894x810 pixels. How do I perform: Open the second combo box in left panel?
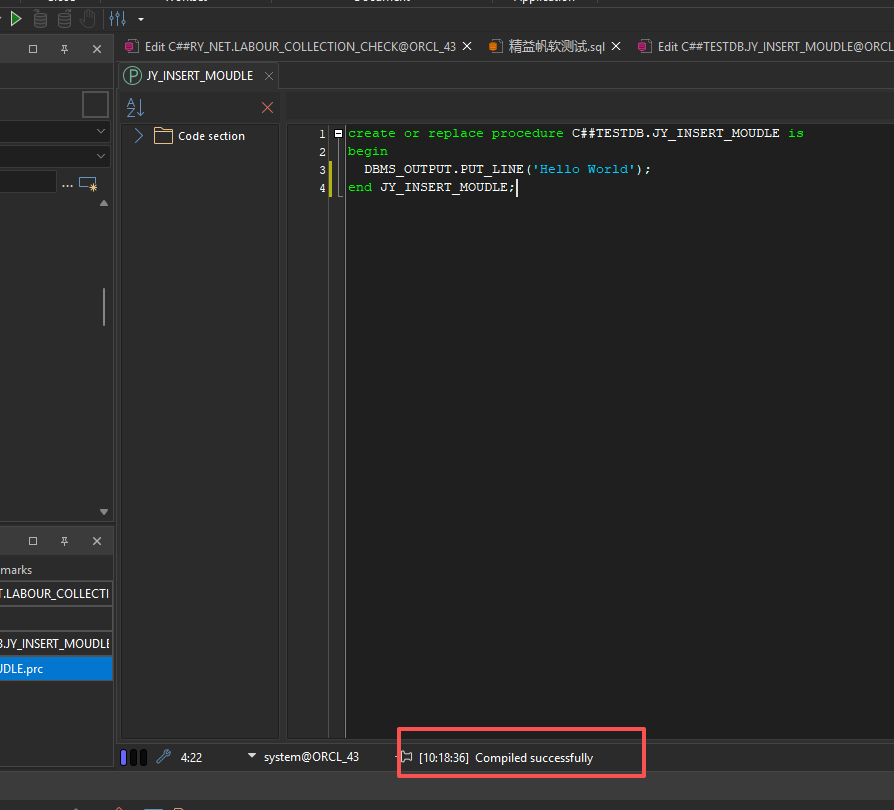[x=54, y=156]
